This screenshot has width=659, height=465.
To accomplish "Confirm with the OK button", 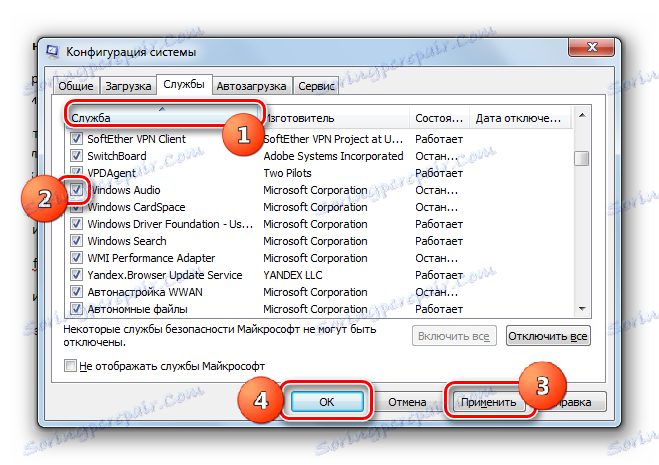I will tap(327, 402).
